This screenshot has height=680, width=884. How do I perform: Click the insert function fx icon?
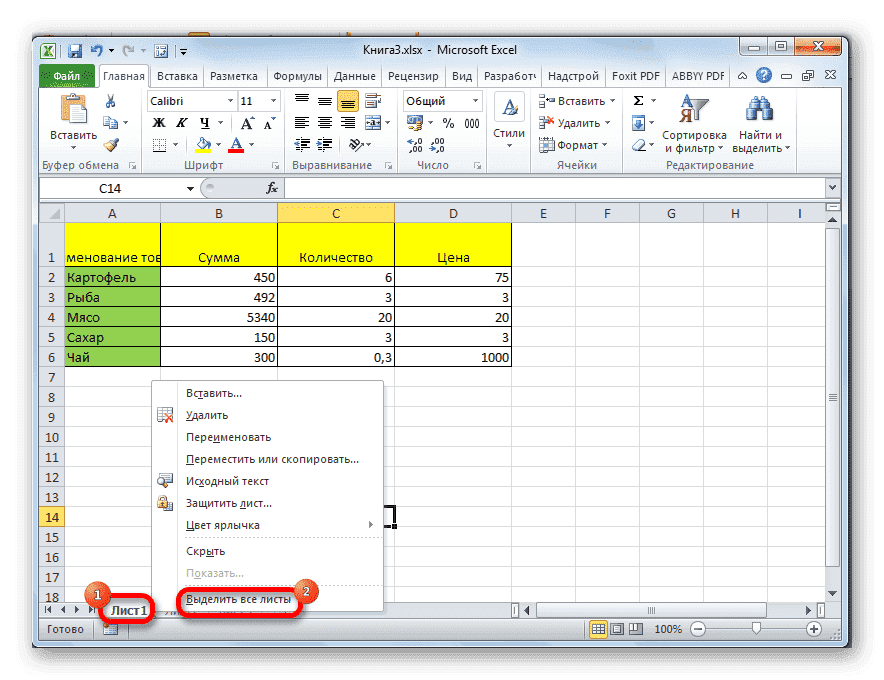271,188
